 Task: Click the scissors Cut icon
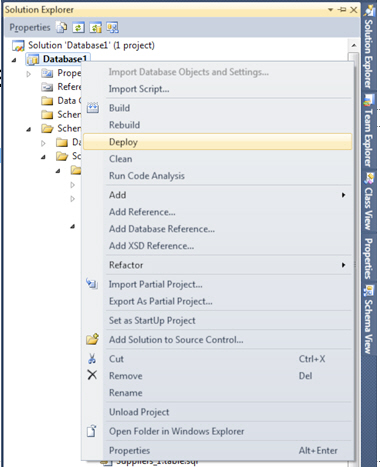(x=92, y=359)
